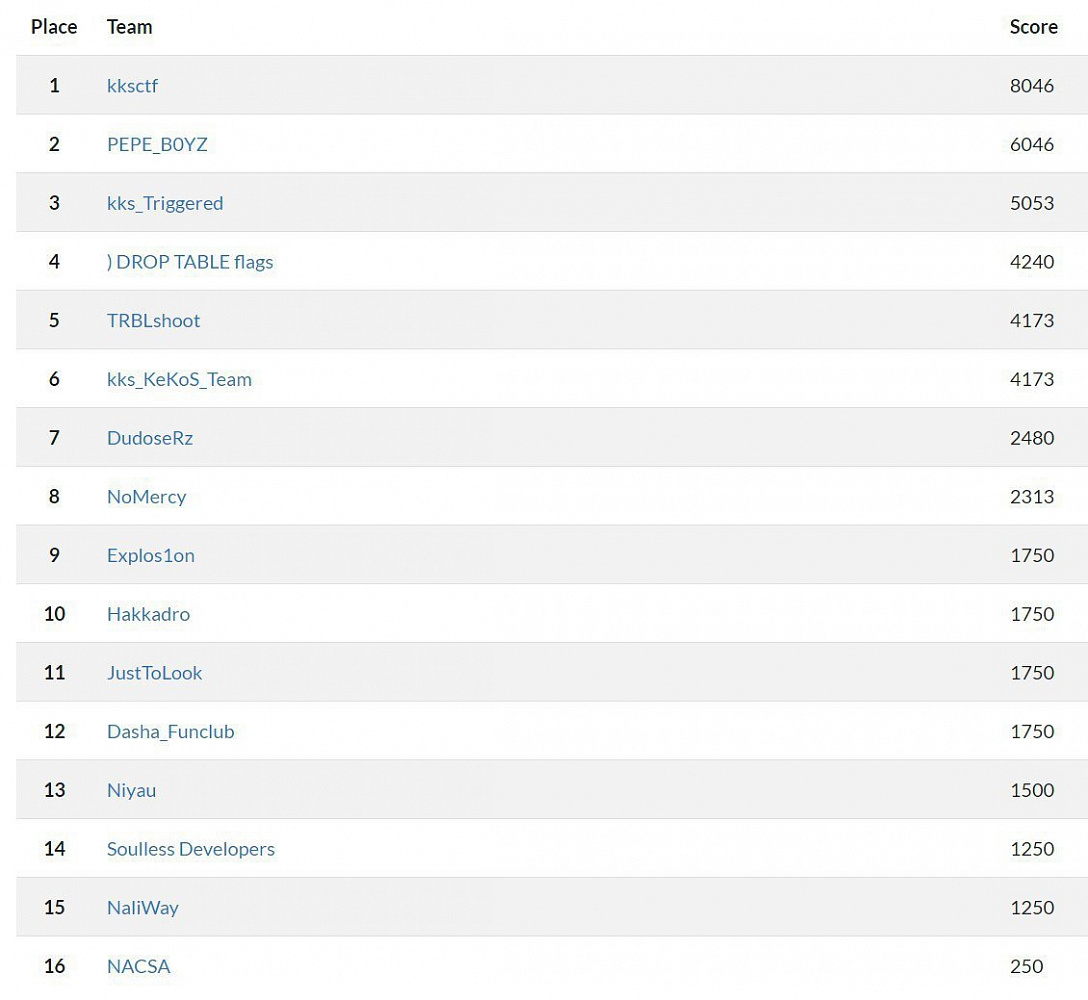Click the DudoseRz team link
This screenshot has height=1000, width=1088.
[150, 438]
